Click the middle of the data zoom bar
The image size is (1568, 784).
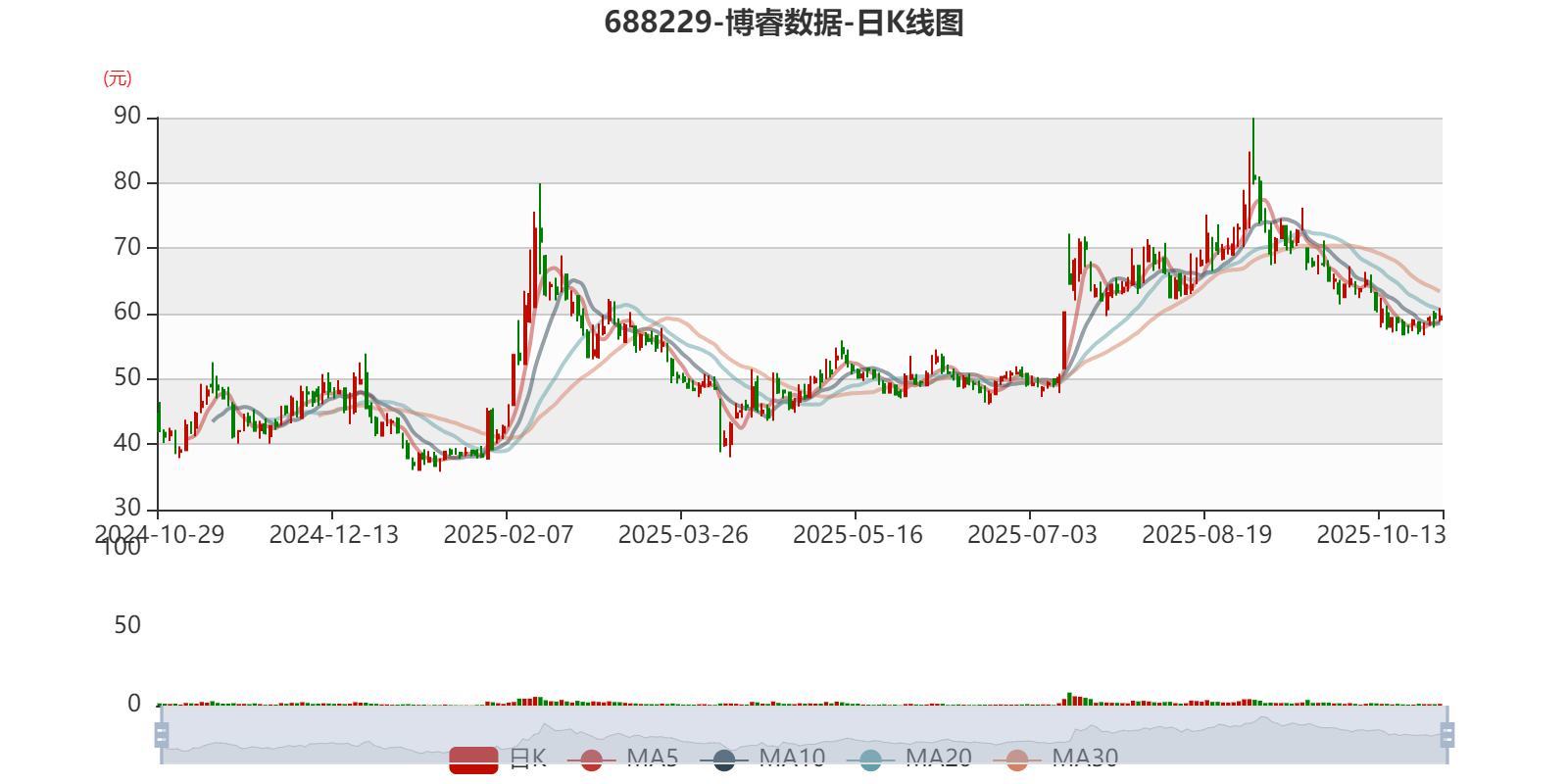click(805, 735)
